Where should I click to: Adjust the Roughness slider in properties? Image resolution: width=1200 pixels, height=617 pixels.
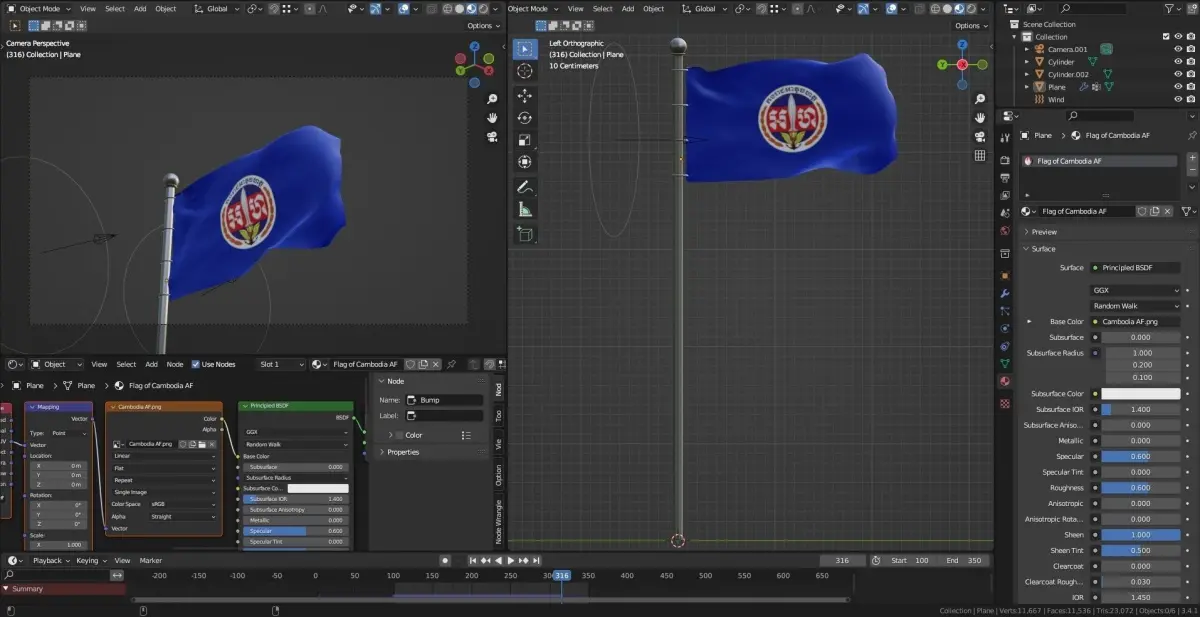(x=1141, y=488)
